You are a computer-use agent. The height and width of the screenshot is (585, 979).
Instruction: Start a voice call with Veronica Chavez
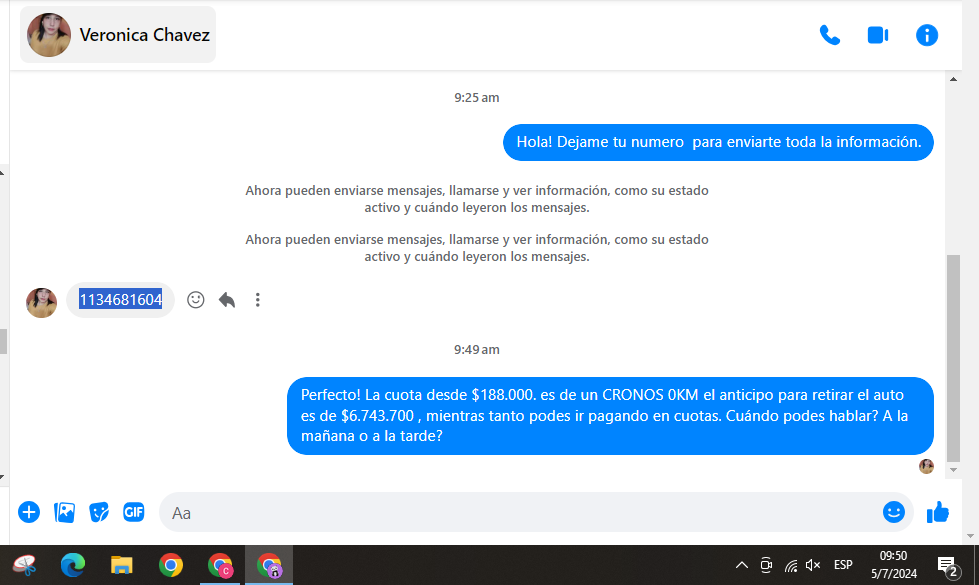coord(829,35)
